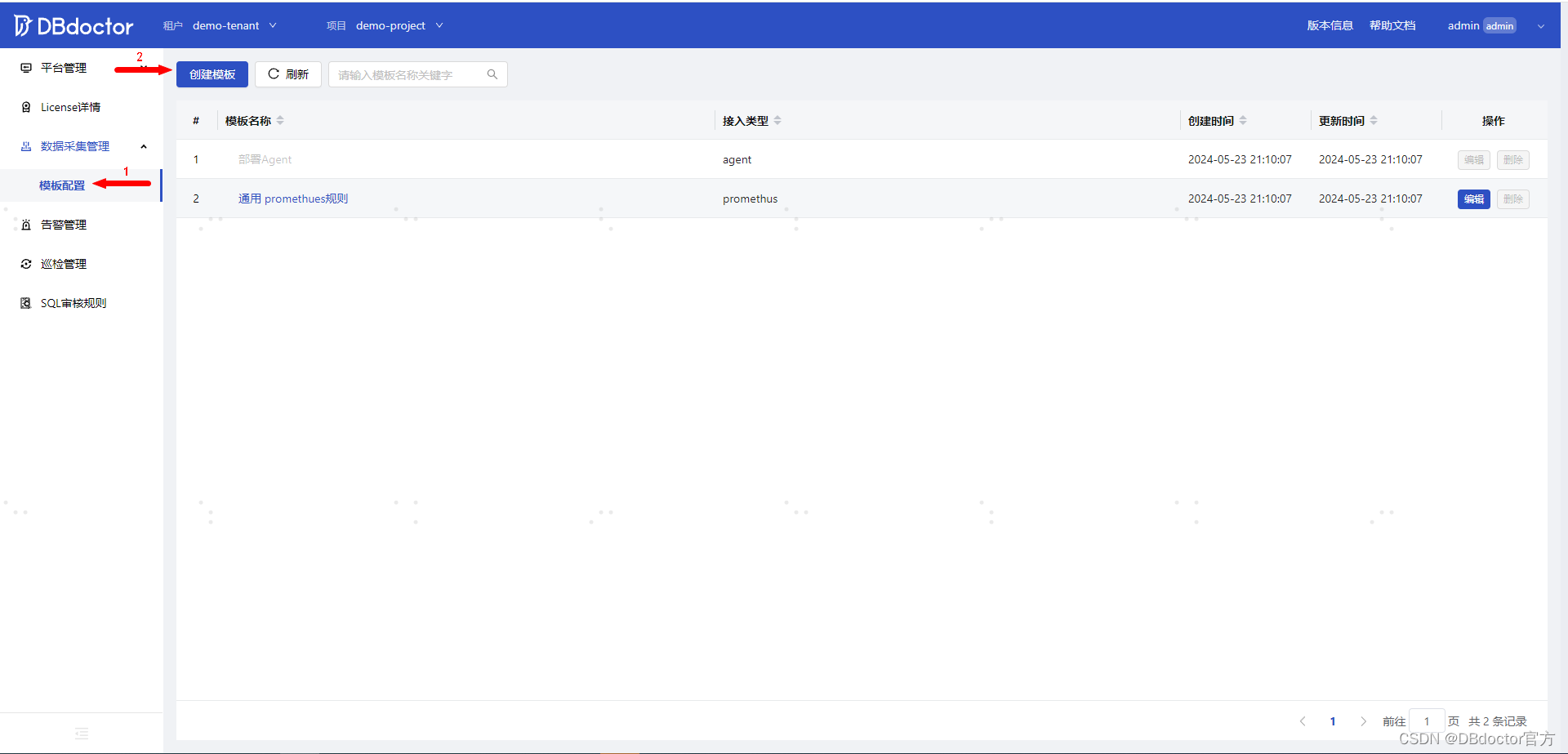1568x754 pixels.
Task: Sort by 创建时间 column arrows
Action: tap(1243, 120)
